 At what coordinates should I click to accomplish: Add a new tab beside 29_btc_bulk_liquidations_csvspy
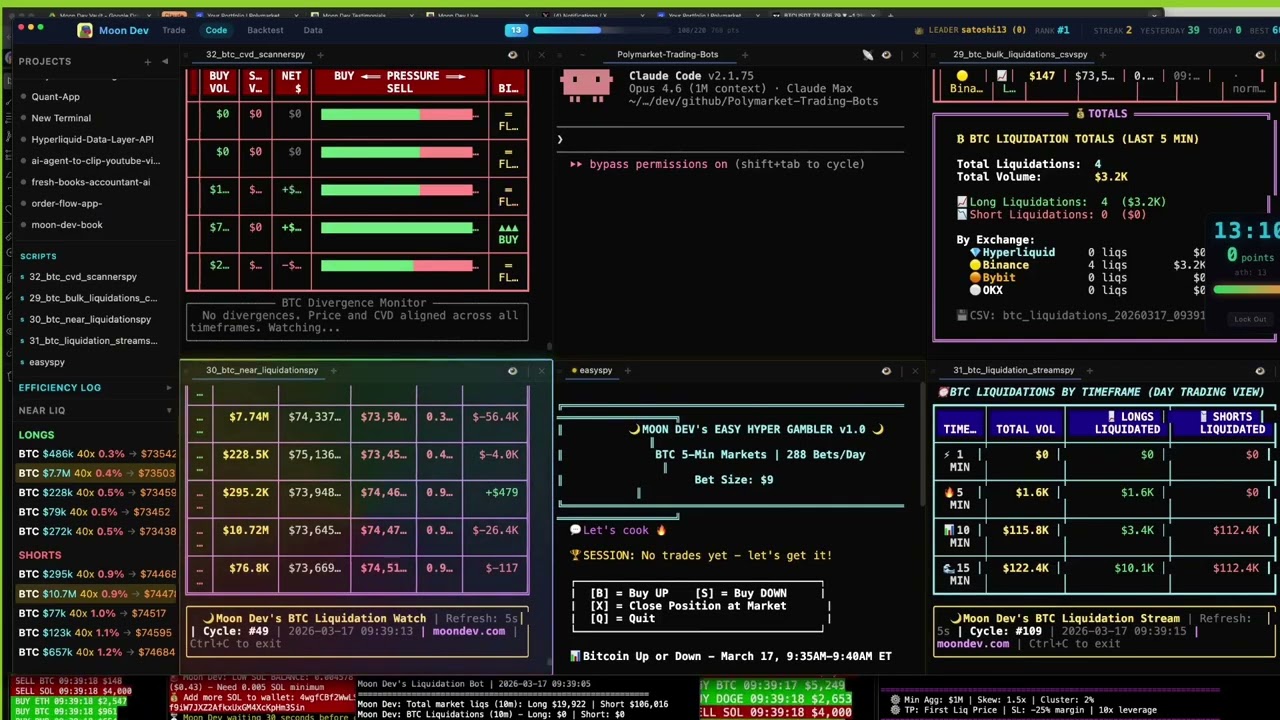coord(1104,54)
